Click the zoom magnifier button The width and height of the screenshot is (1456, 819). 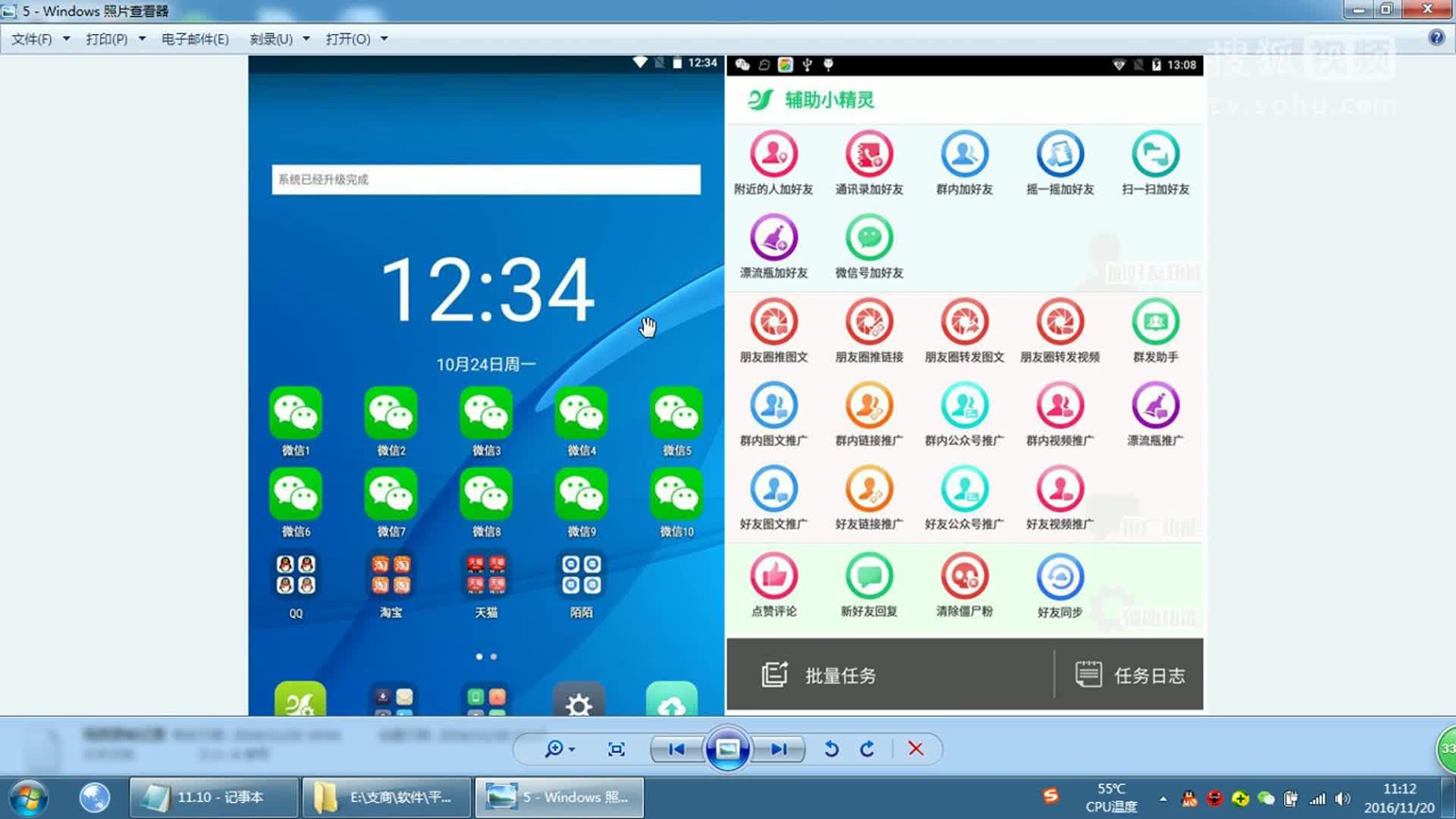point(554,749)
